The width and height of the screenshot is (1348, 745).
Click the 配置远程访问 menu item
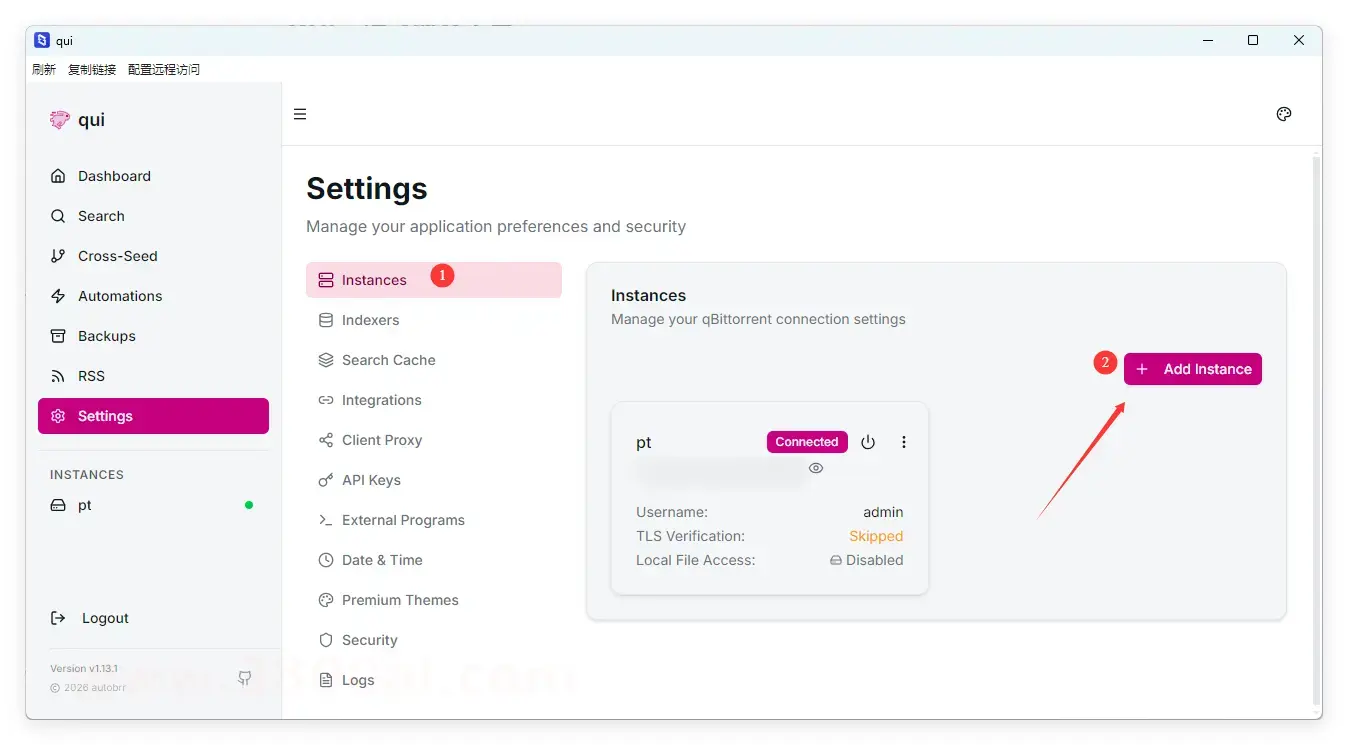click(x=164, y=70)
